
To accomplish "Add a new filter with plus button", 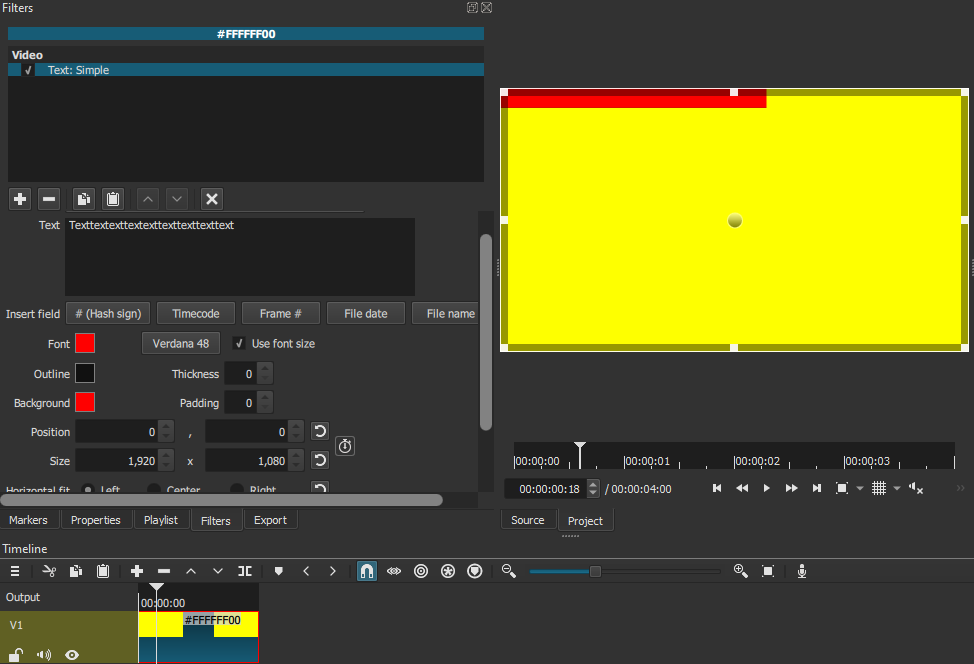I will [20, 199].
